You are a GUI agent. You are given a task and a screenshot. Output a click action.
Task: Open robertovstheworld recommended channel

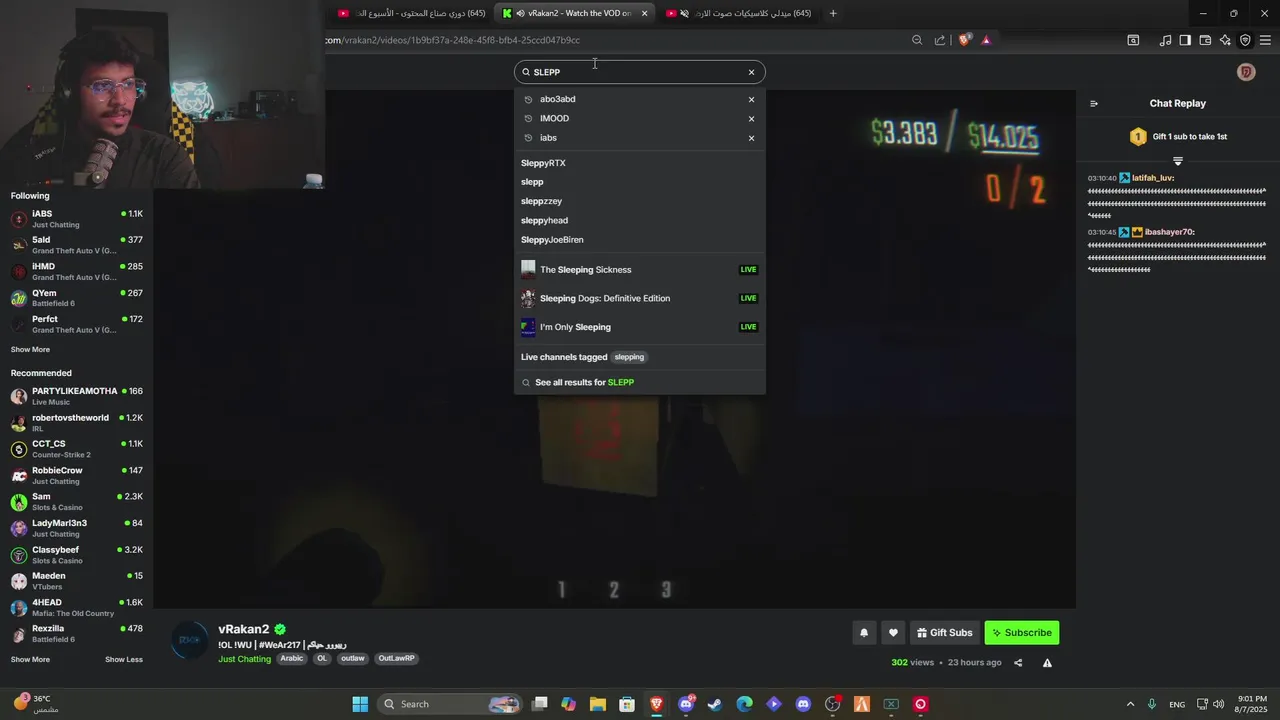click(x=77, y=422)
